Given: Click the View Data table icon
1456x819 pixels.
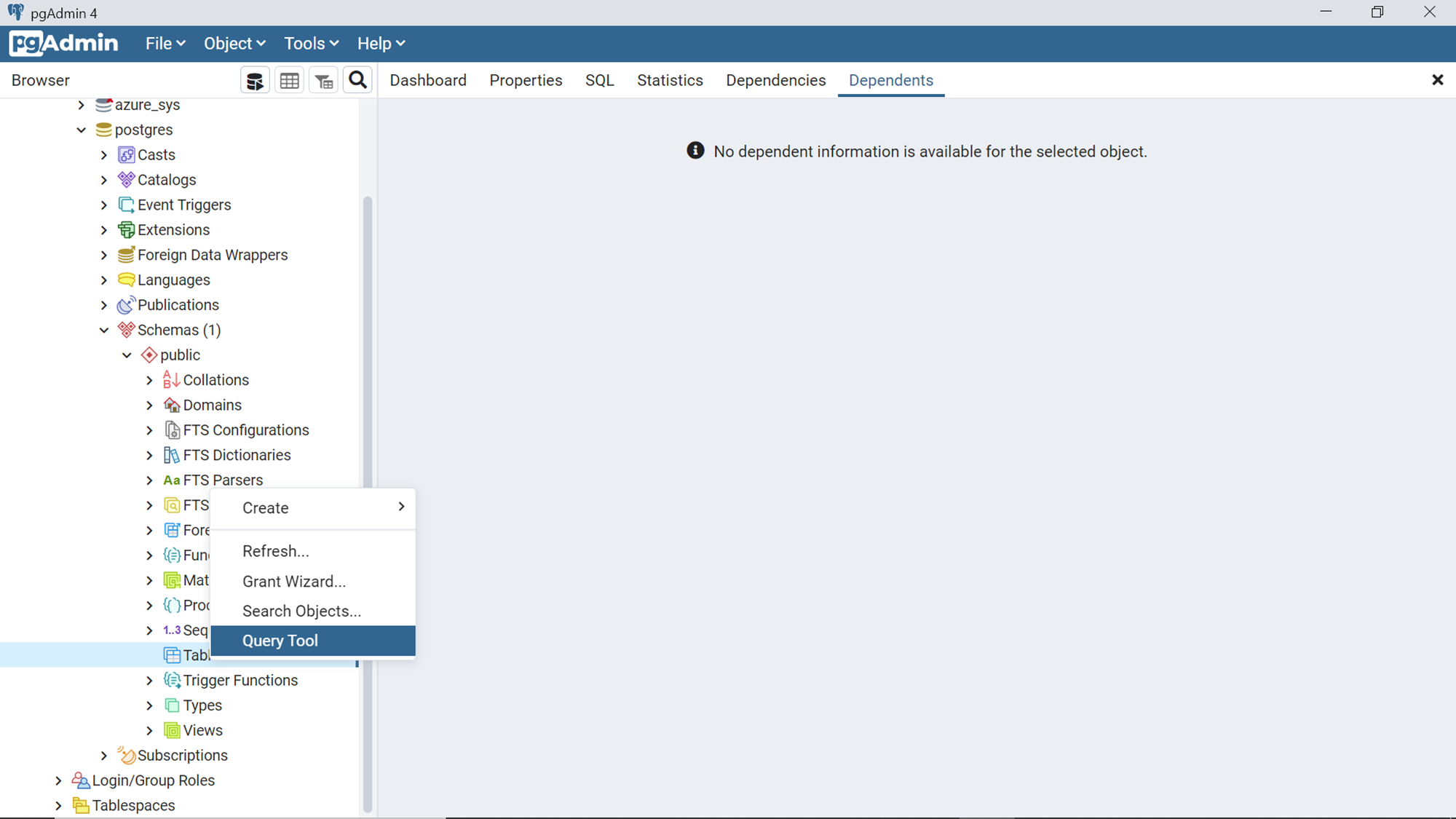Looking at the screenshot, I should pyautogui.click(x=289, y=81).
